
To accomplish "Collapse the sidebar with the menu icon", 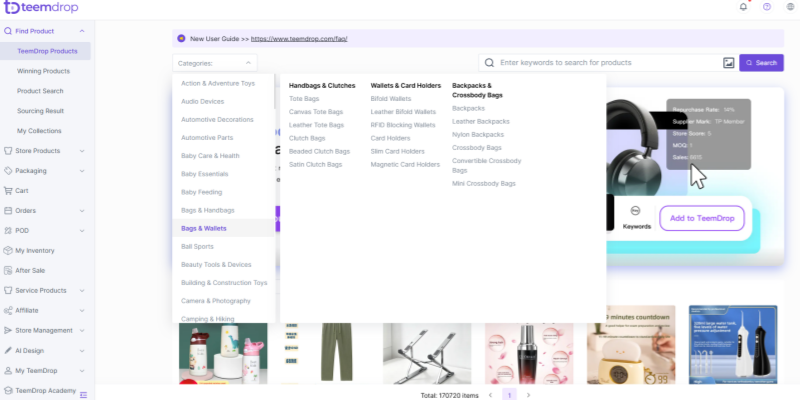I will tap(84, 395).
